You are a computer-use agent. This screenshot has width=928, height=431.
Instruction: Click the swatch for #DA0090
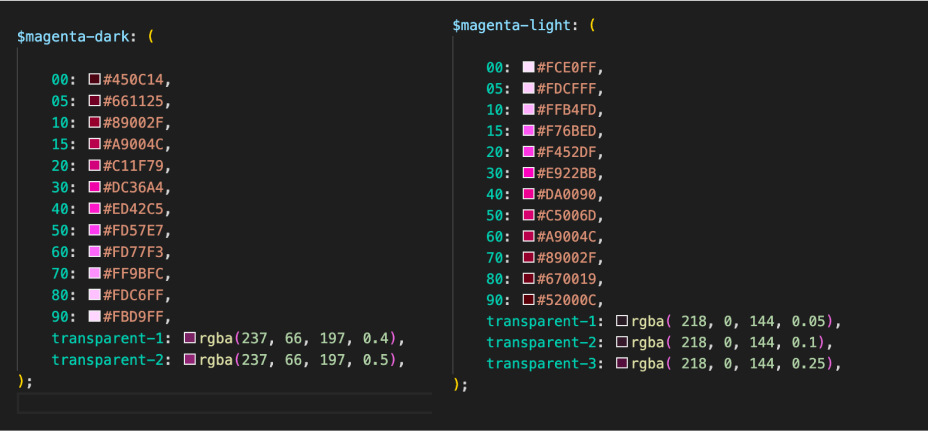coord(529,194)
